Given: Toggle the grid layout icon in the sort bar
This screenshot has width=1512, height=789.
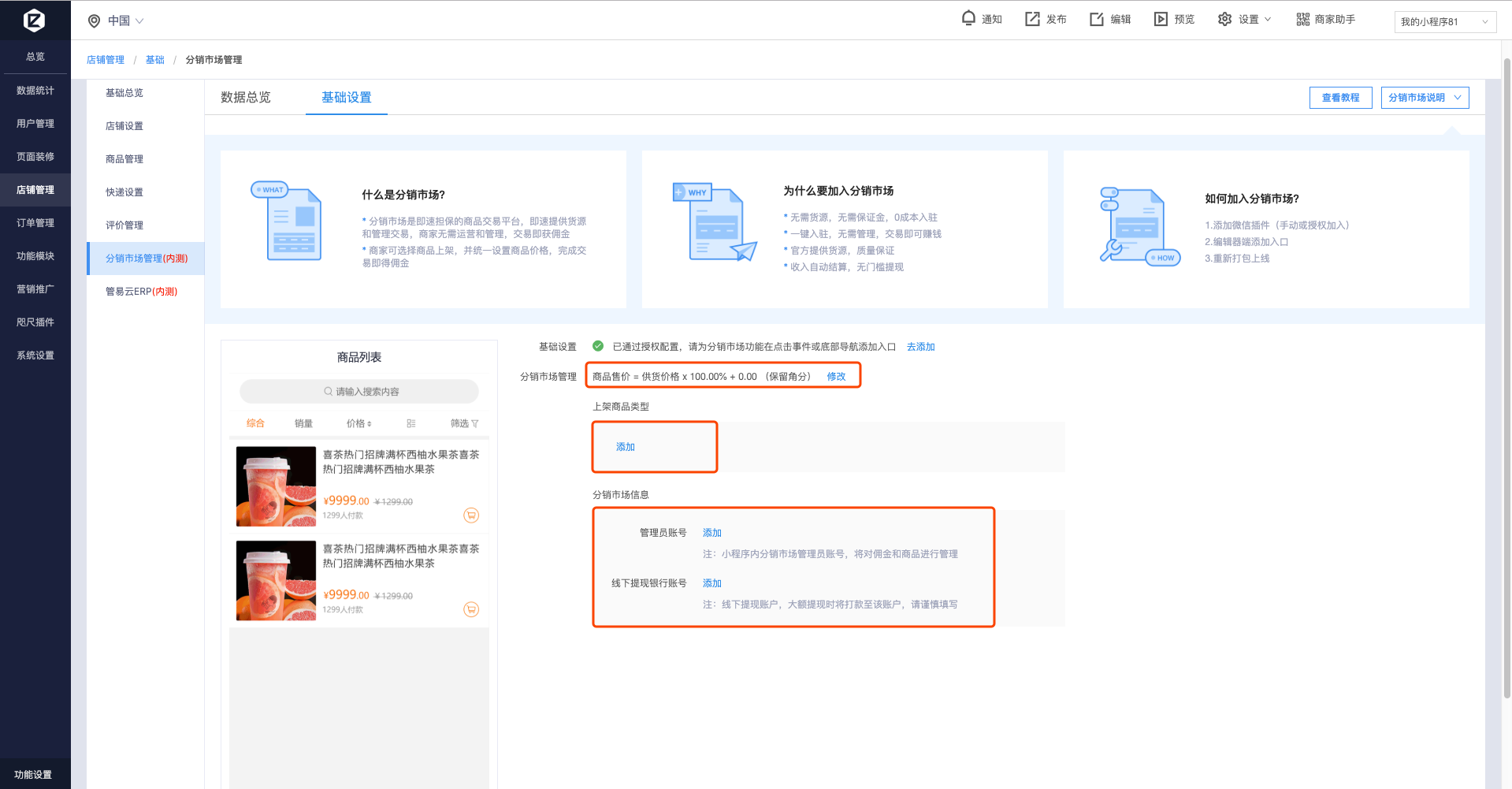Looking at the screenshot, I should (411, 424).
